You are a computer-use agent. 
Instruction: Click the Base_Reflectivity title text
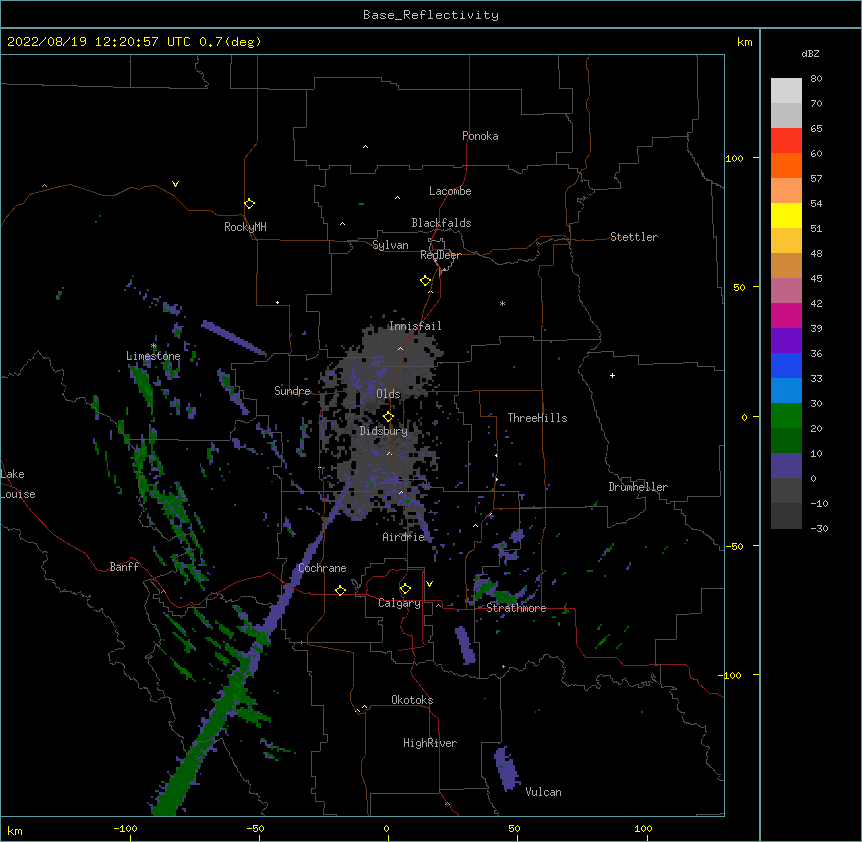tap(431, 15)
